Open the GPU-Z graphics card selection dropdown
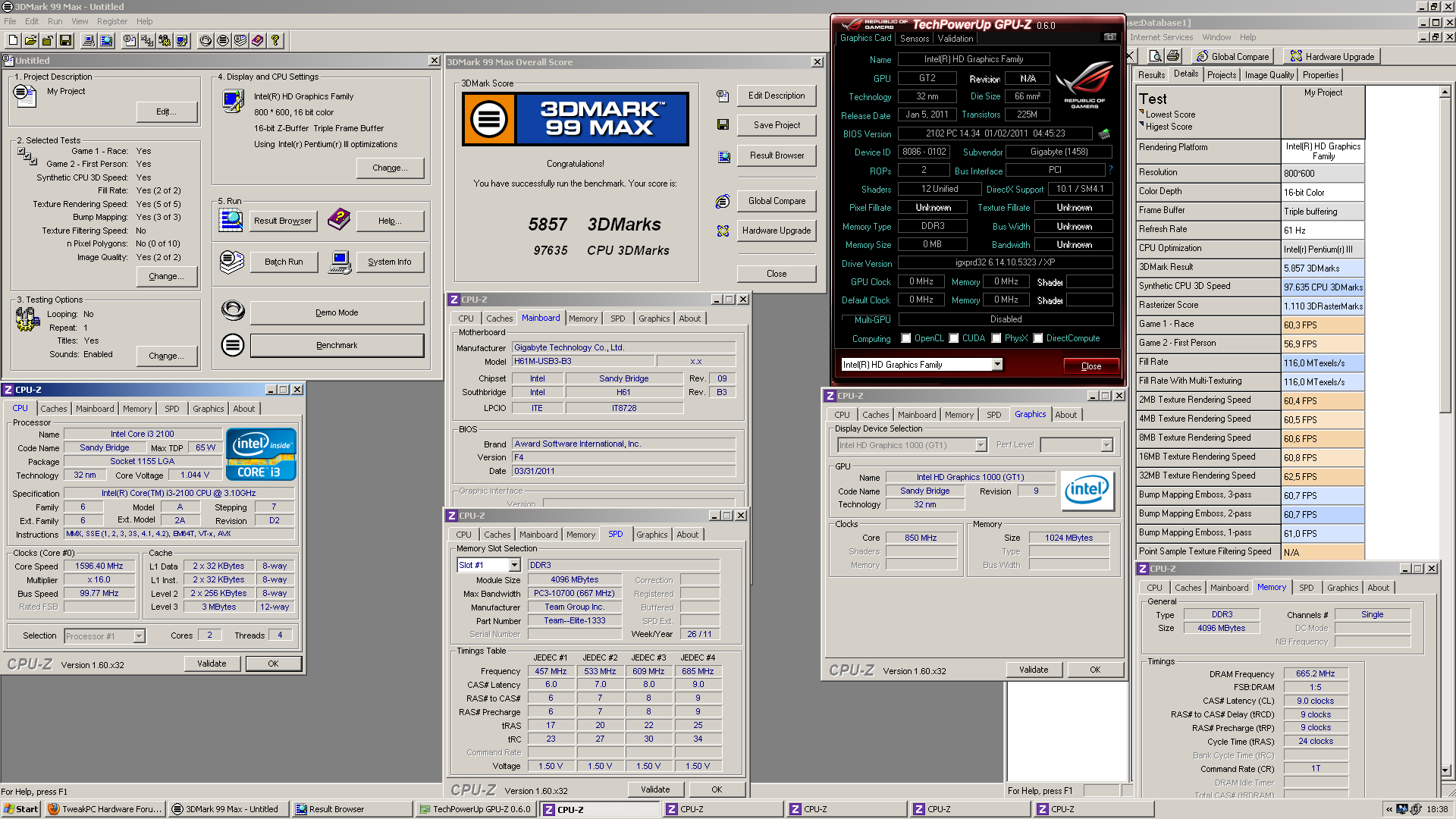This screenshot has height=819, width=1456. click(x=997, y=365)
